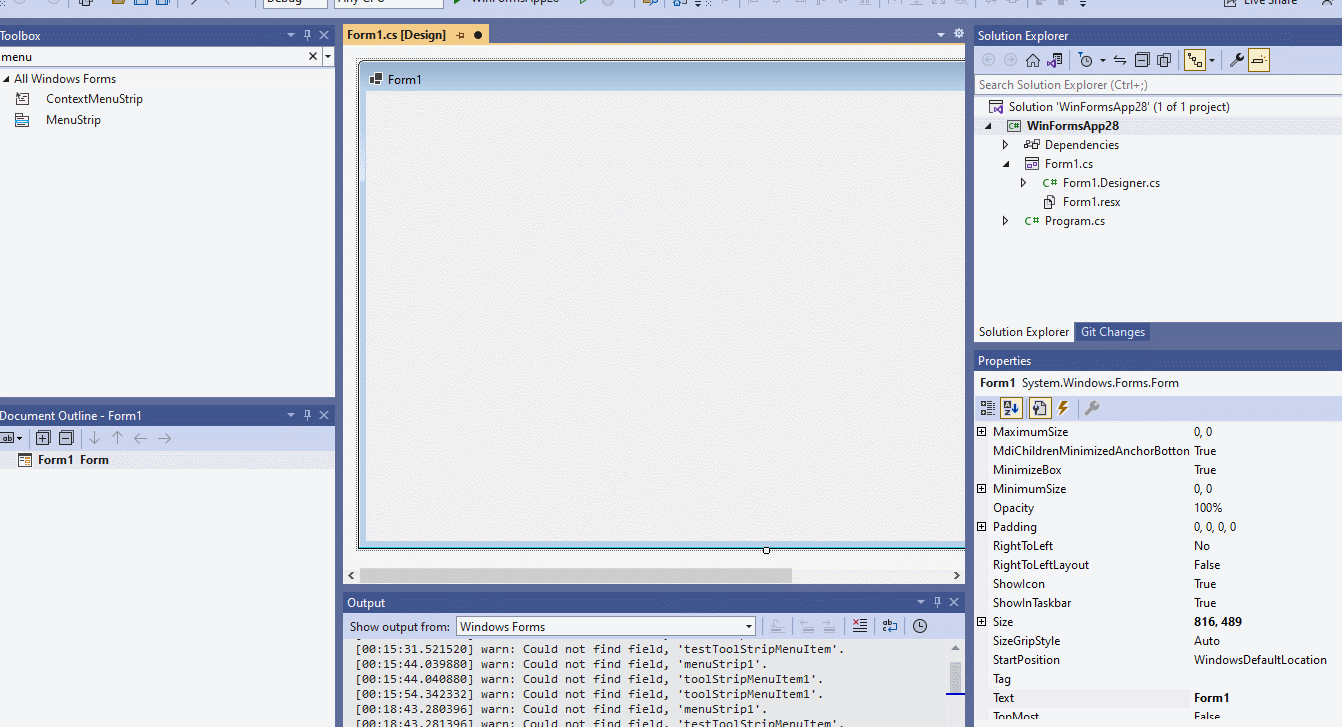Collapse all nodes in Solution Explorer
The image size is (1342, 727).
pos(1142,59)
